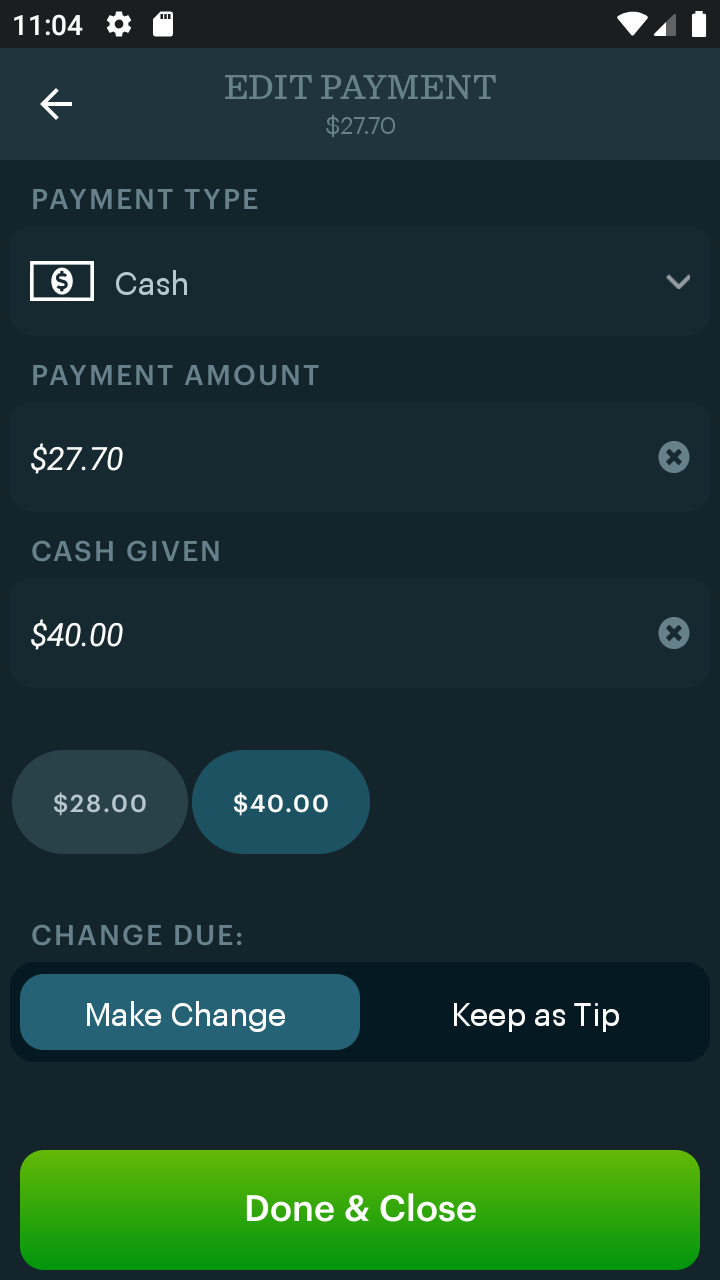This screenshot has width=720, height=1280.
Task: Switch change due to Keep as Tip
Action: pos(536,1013)
